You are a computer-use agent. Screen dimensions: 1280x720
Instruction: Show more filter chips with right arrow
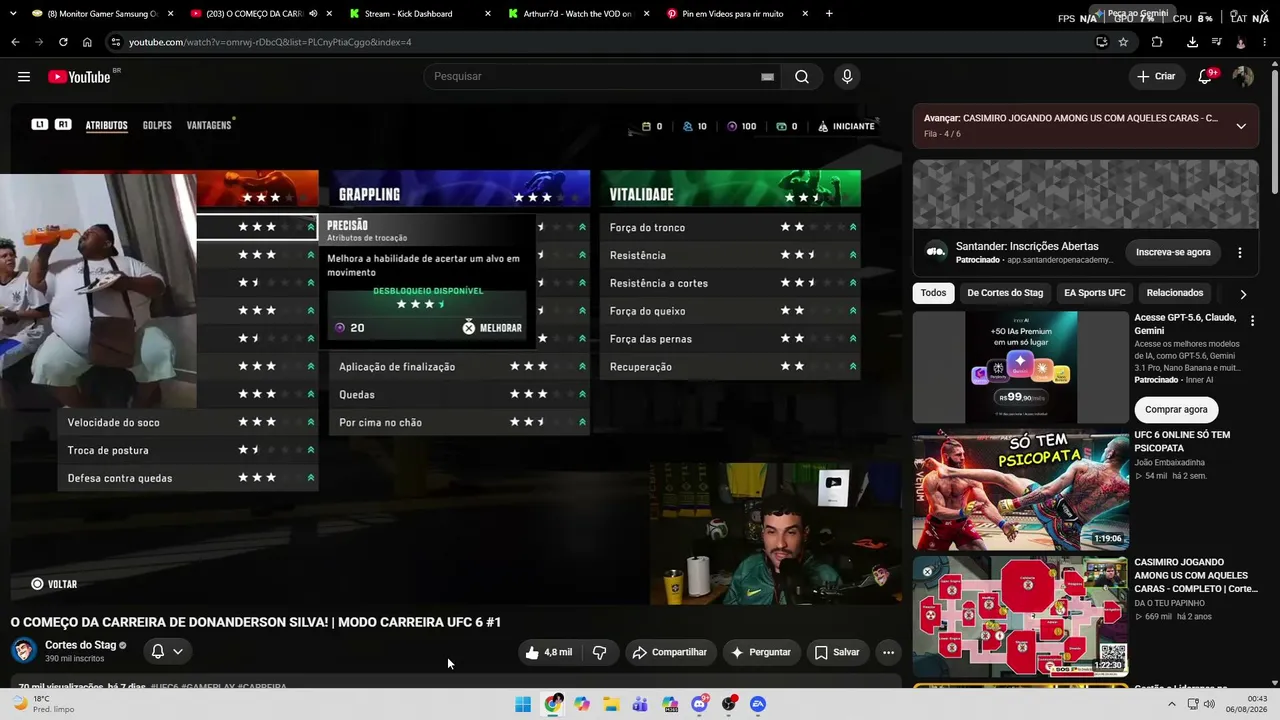pyautogui.click(x=1243, y=294)
